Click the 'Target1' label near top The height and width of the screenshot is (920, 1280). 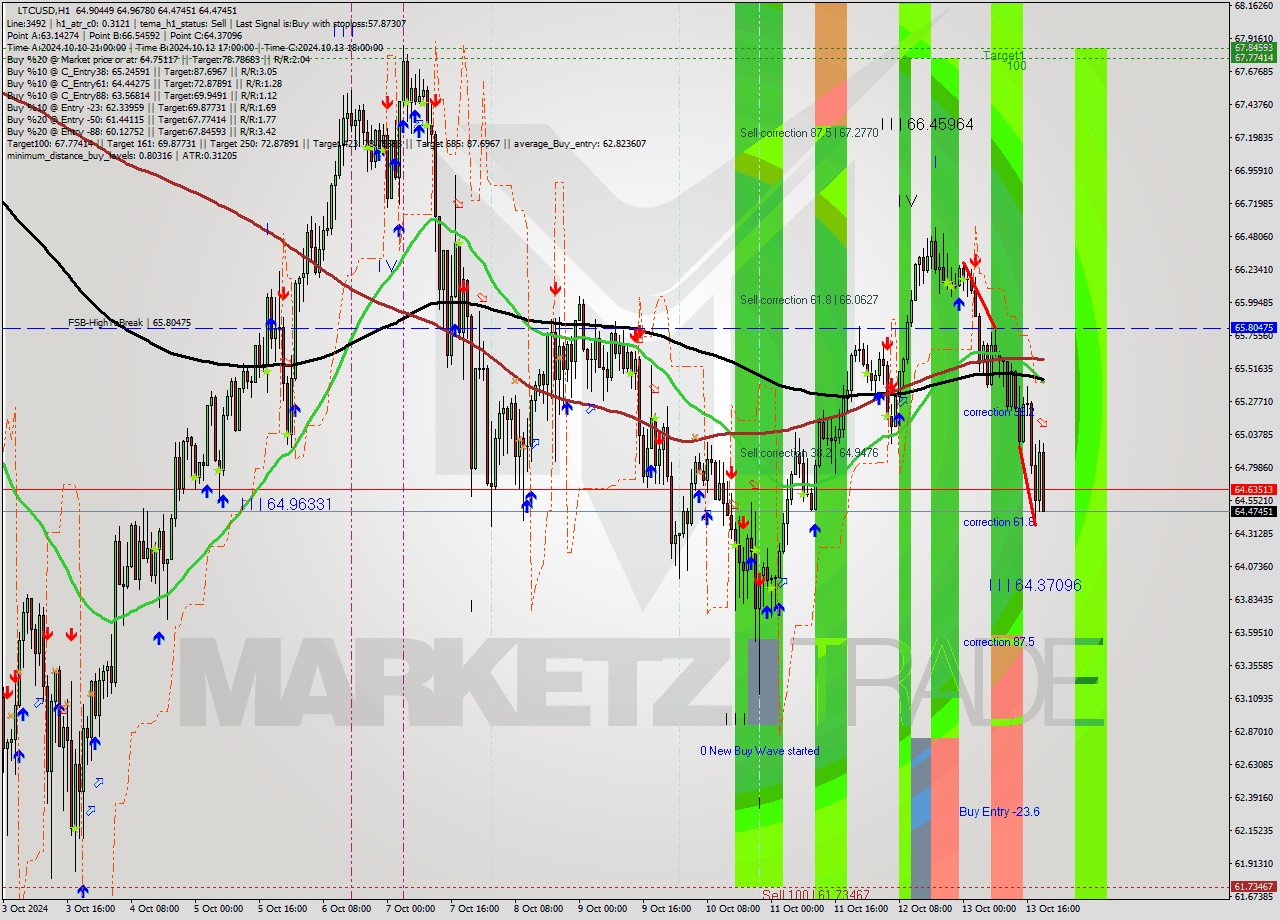tap(1004, 56)
